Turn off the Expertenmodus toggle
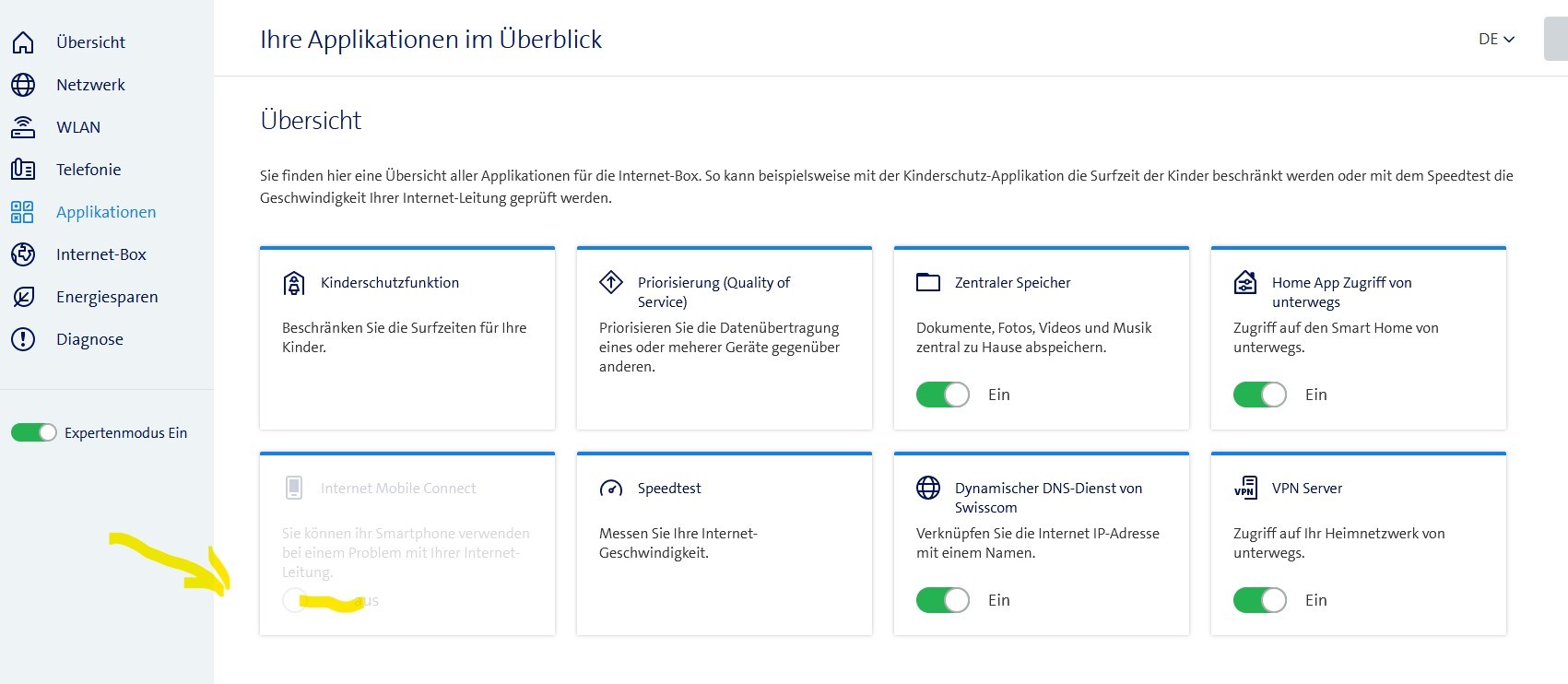 [x=34, y=432]
